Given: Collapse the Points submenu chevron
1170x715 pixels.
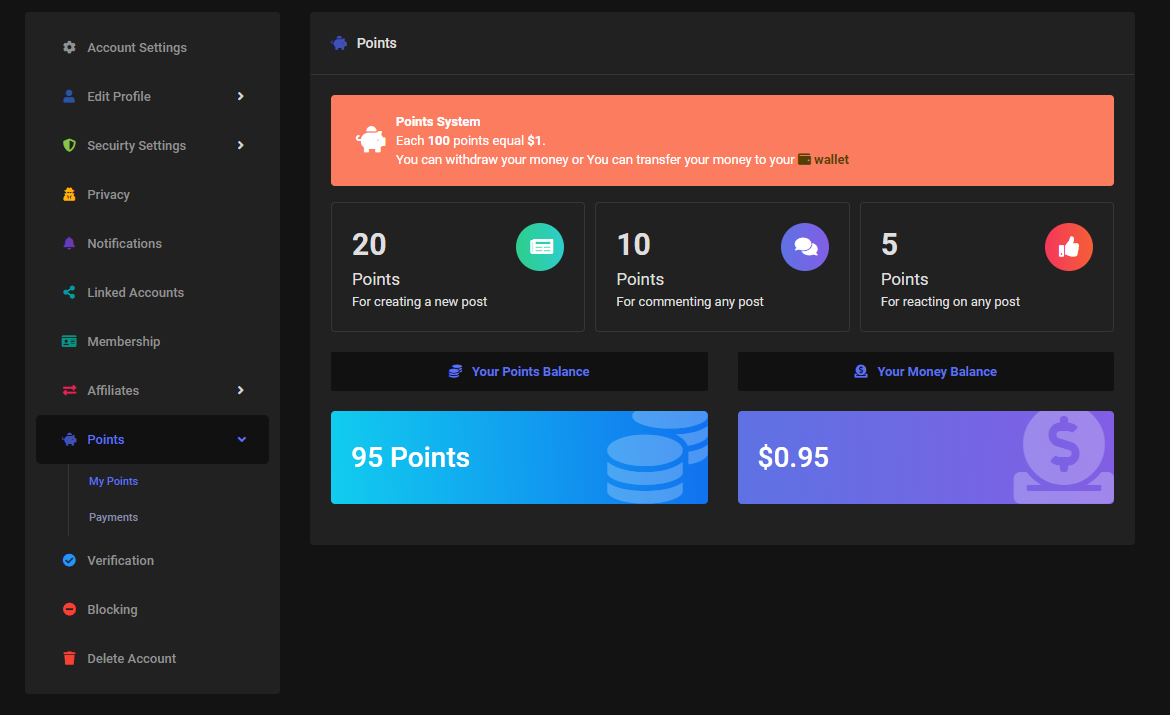Looking at the screenshot, I should [x=241, y=440].
